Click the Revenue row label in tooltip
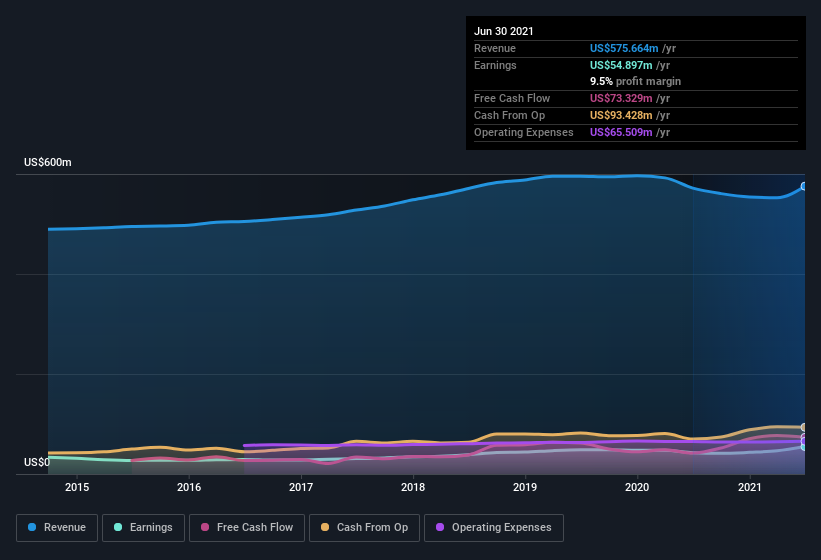The width and height of the screenshot is (821, 560). coord(495,48)
